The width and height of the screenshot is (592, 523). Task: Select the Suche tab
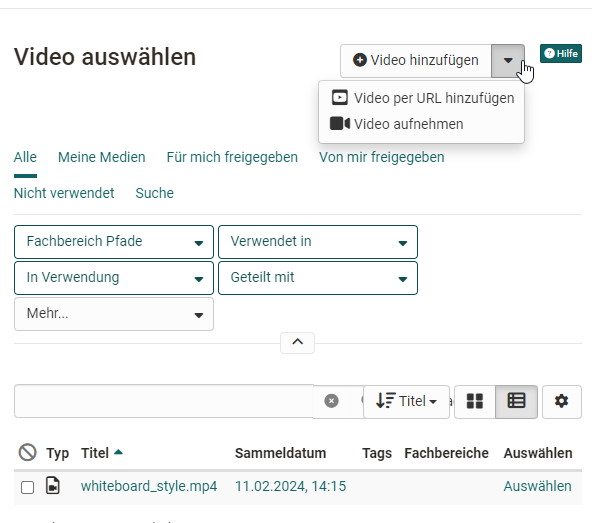point(154,193)
